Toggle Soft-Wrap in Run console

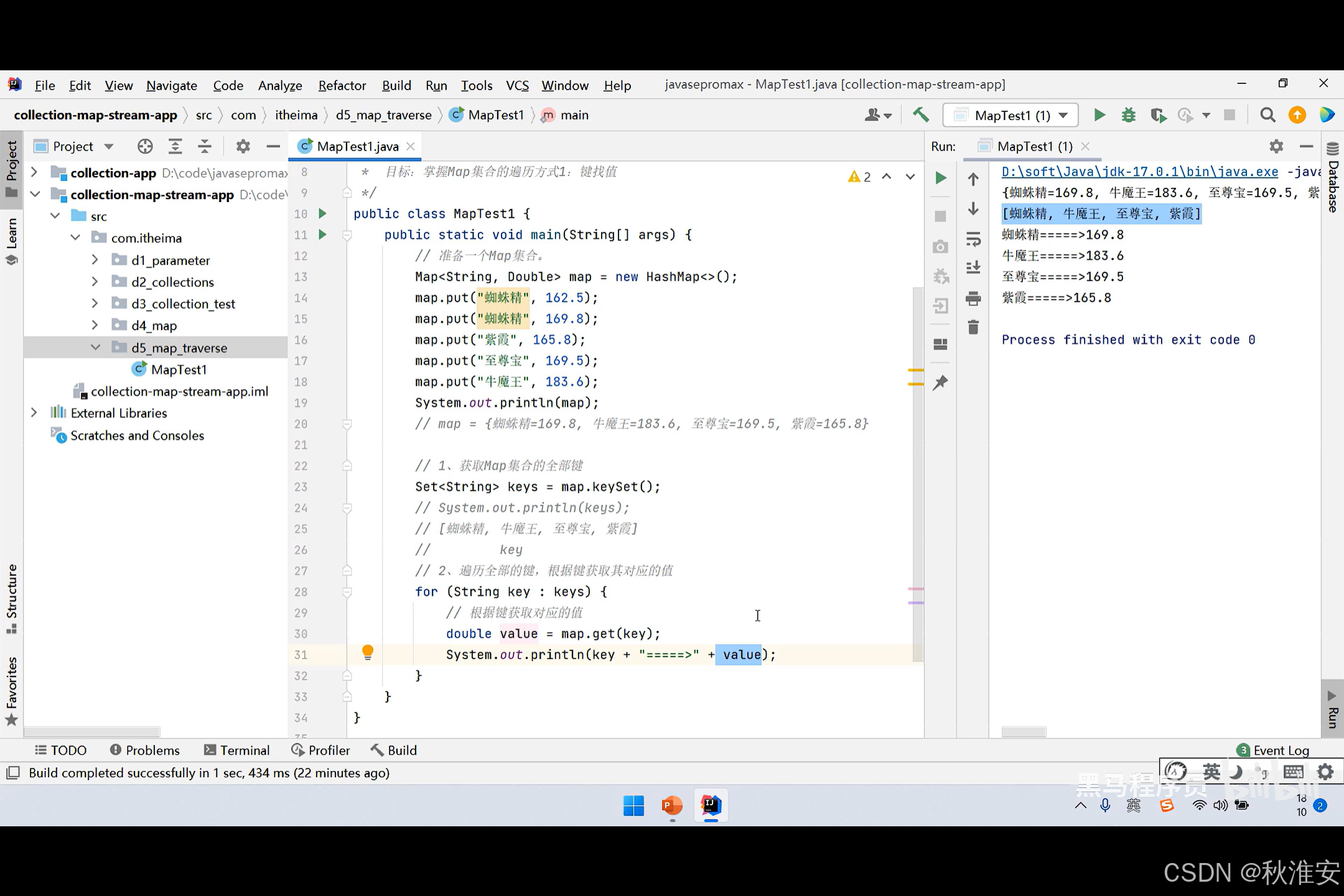(x=973, y=239)
